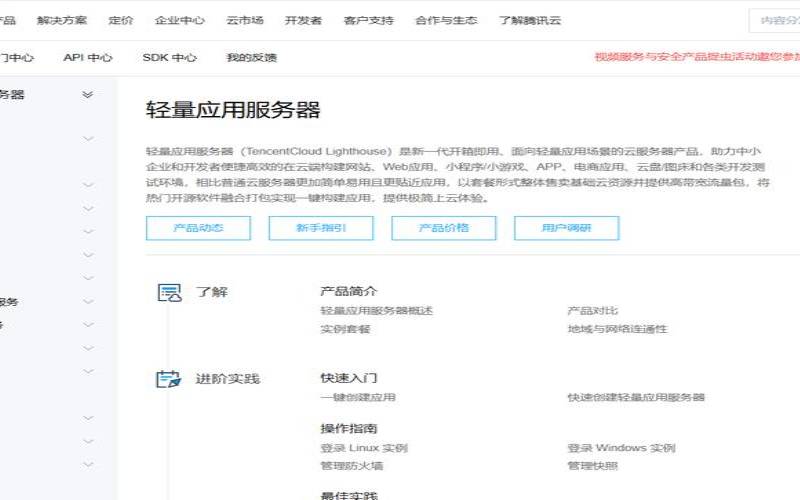Open the 登录 Linux 实例 guide link

pos(364,448)
